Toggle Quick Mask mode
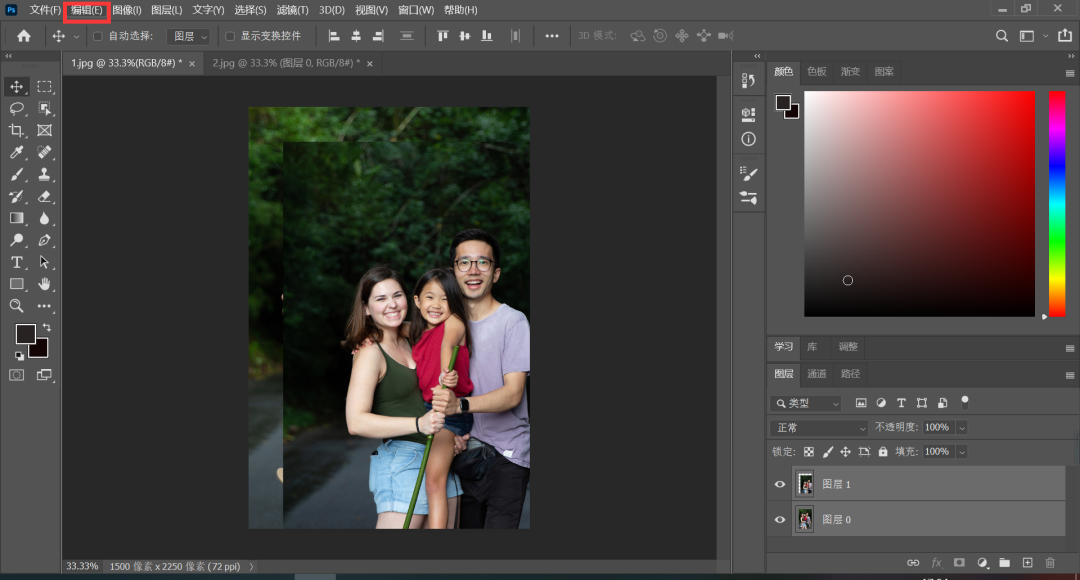The height and width of the screenshot is (580, 1080). 17,375
